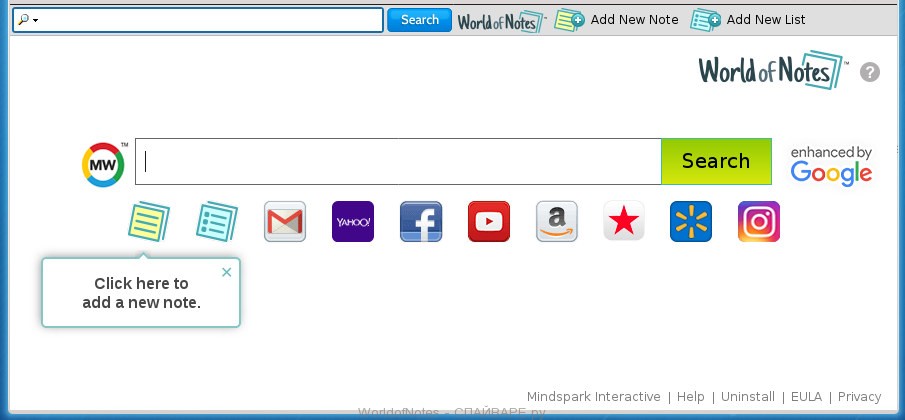Click the enhanced by Google logo
905x420 pixels.
(x=831, y=166)
